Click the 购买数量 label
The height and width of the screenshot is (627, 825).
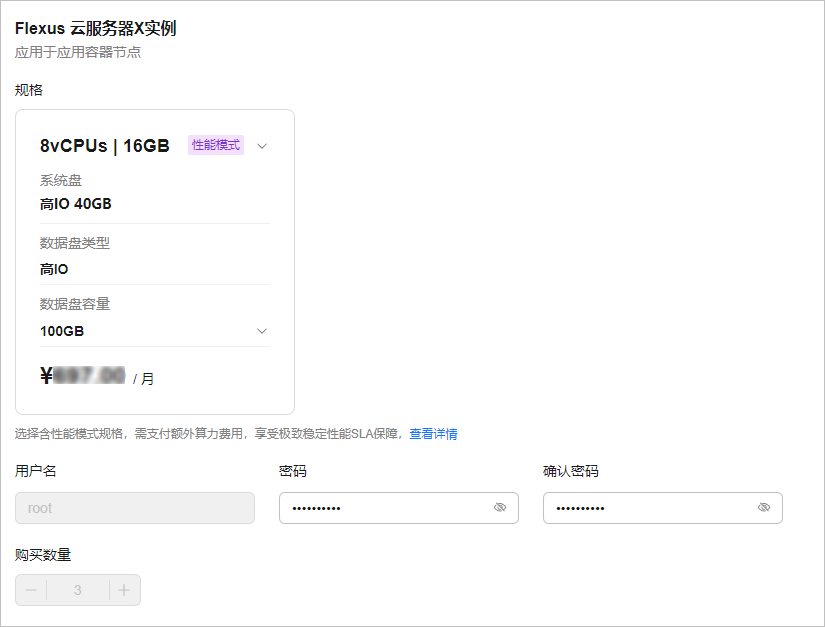coord(43,555)
